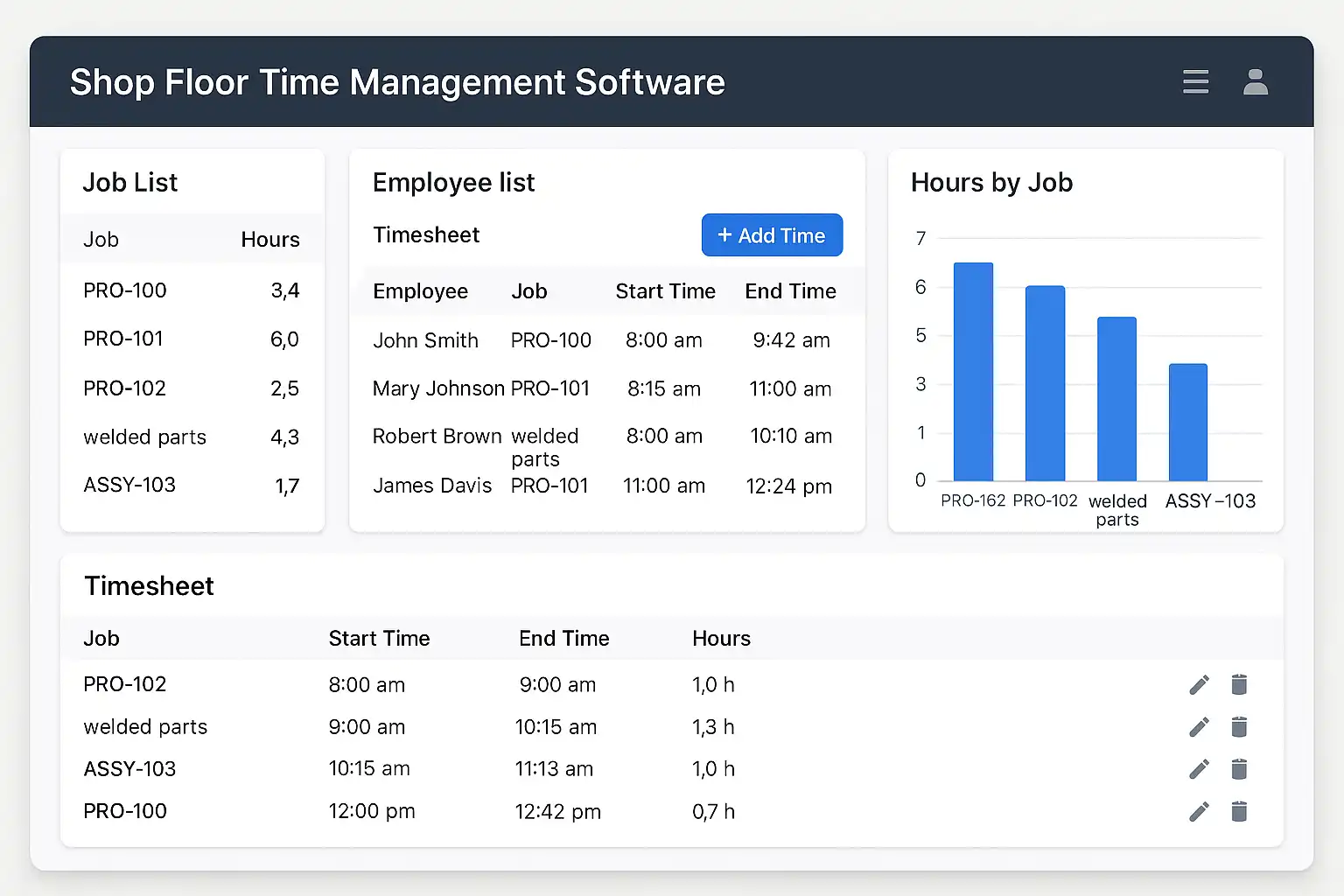Click the Add Time button

[772, 235]
